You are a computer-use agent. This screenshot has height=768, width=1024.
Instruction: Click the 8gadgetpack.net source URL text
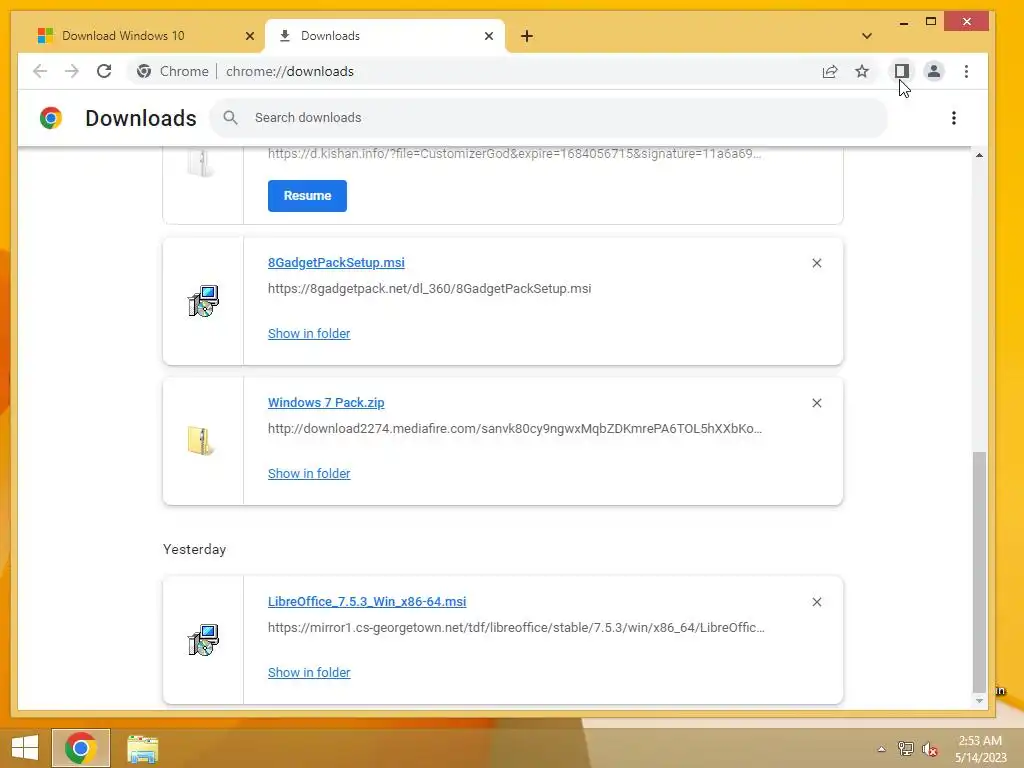point(429,289)
